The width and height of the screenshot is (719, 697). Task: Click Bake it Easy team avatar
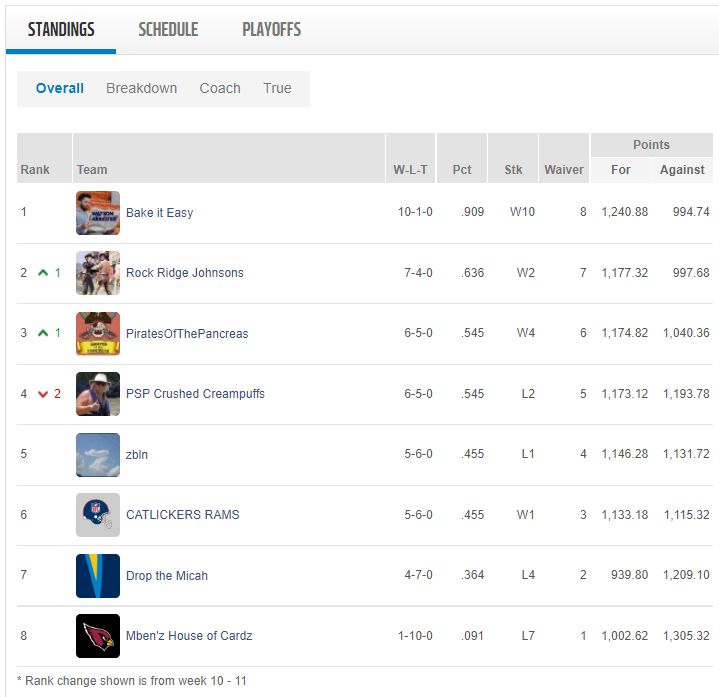click(x=98, y=213)
